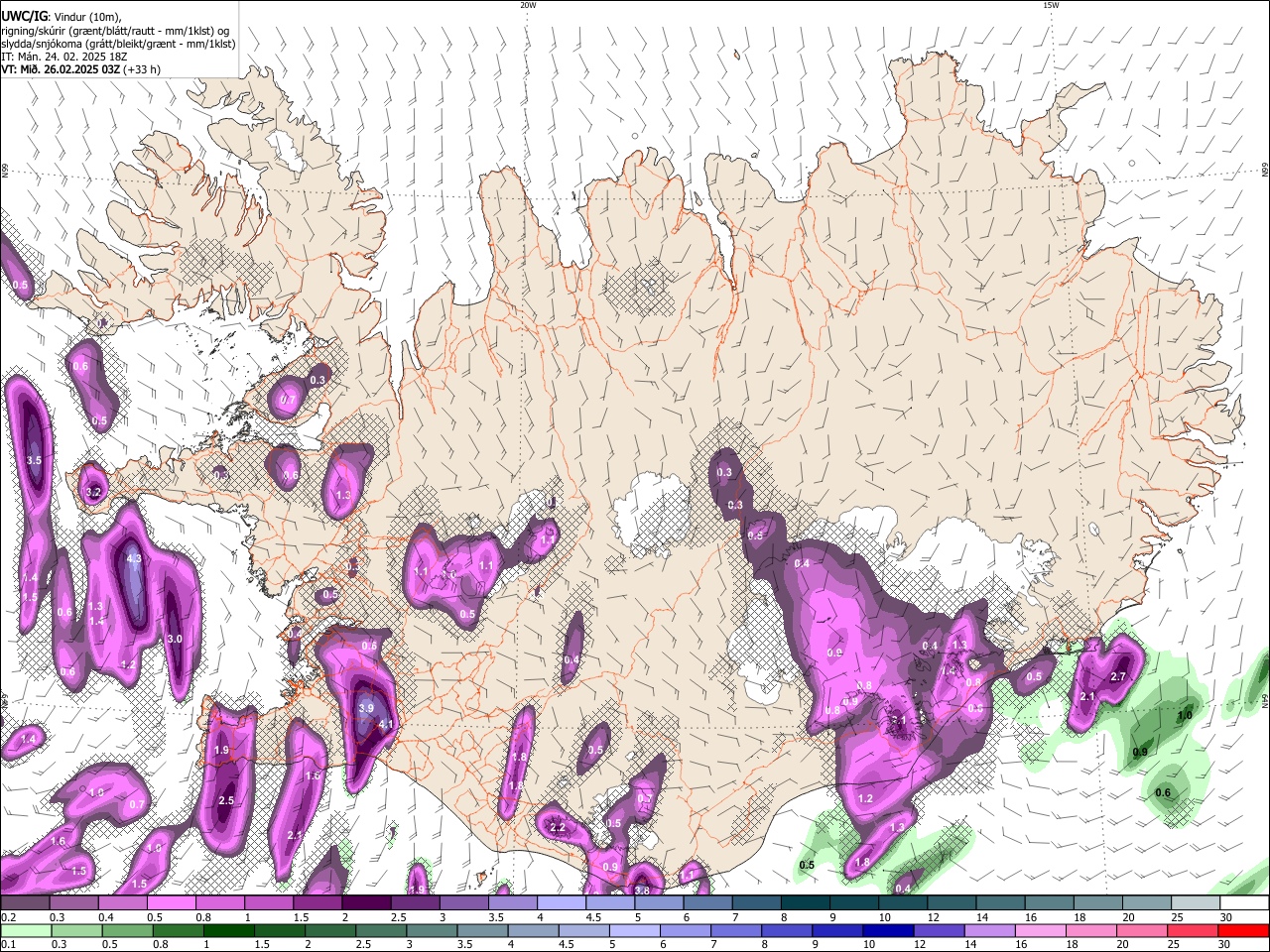Click the 15W longitude label
This screenshot has width=1270, height=952.
1051,5
